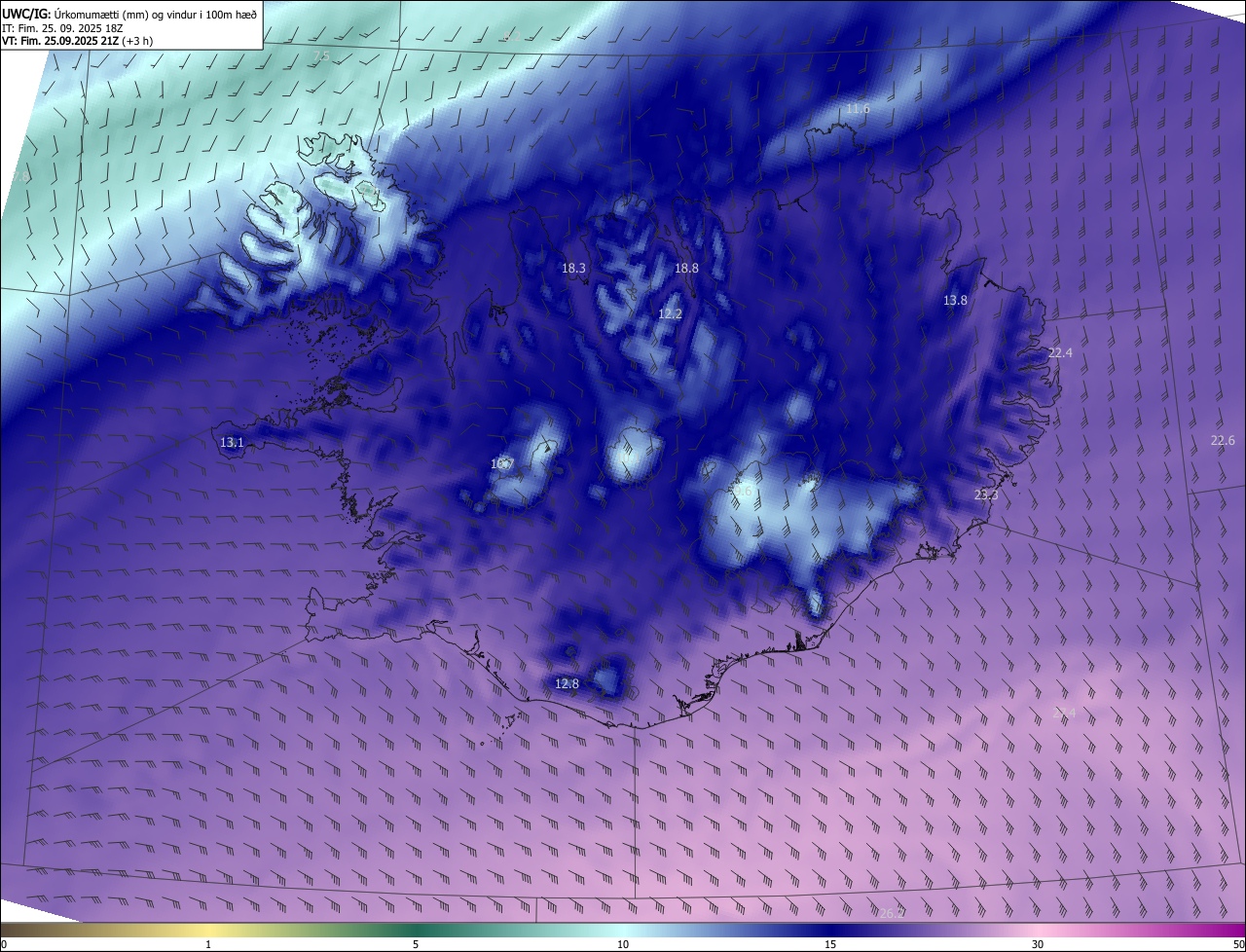
Task: Click the 18.8 value on the map
Action: point(686,268)
